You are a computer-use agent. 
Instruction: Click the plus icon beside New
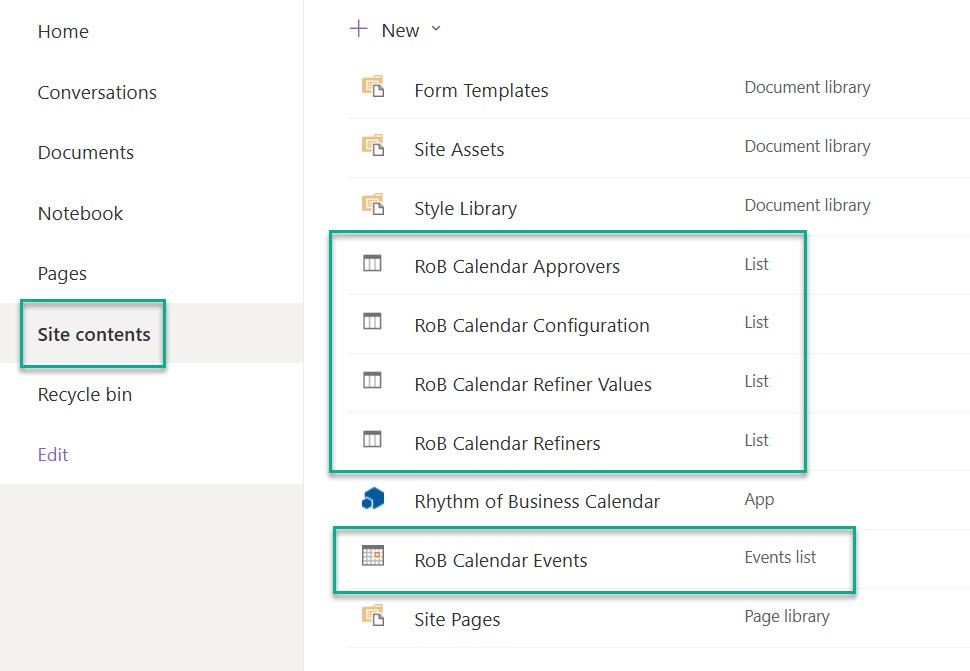[x=359, y=28]
